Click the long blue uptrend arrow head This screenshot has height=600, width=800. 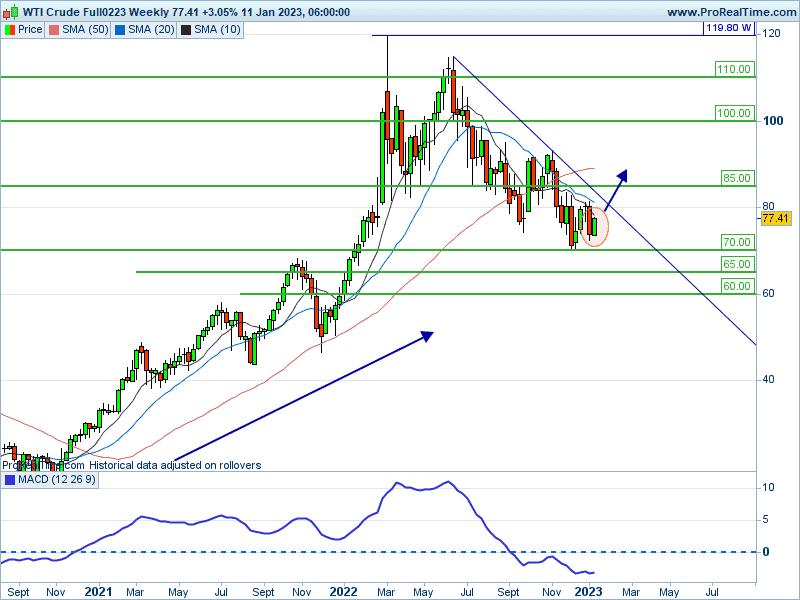click(427, 336)
